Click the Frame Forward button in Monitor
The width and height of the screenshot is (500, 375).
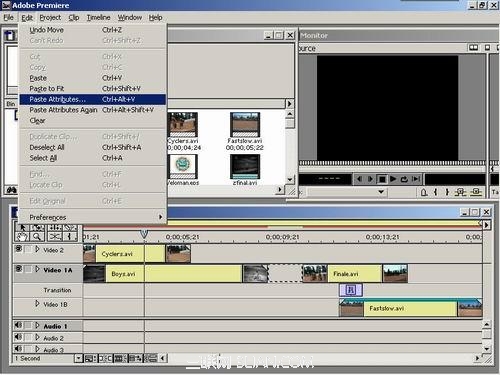pyautogui.click(x=370, y=179)
